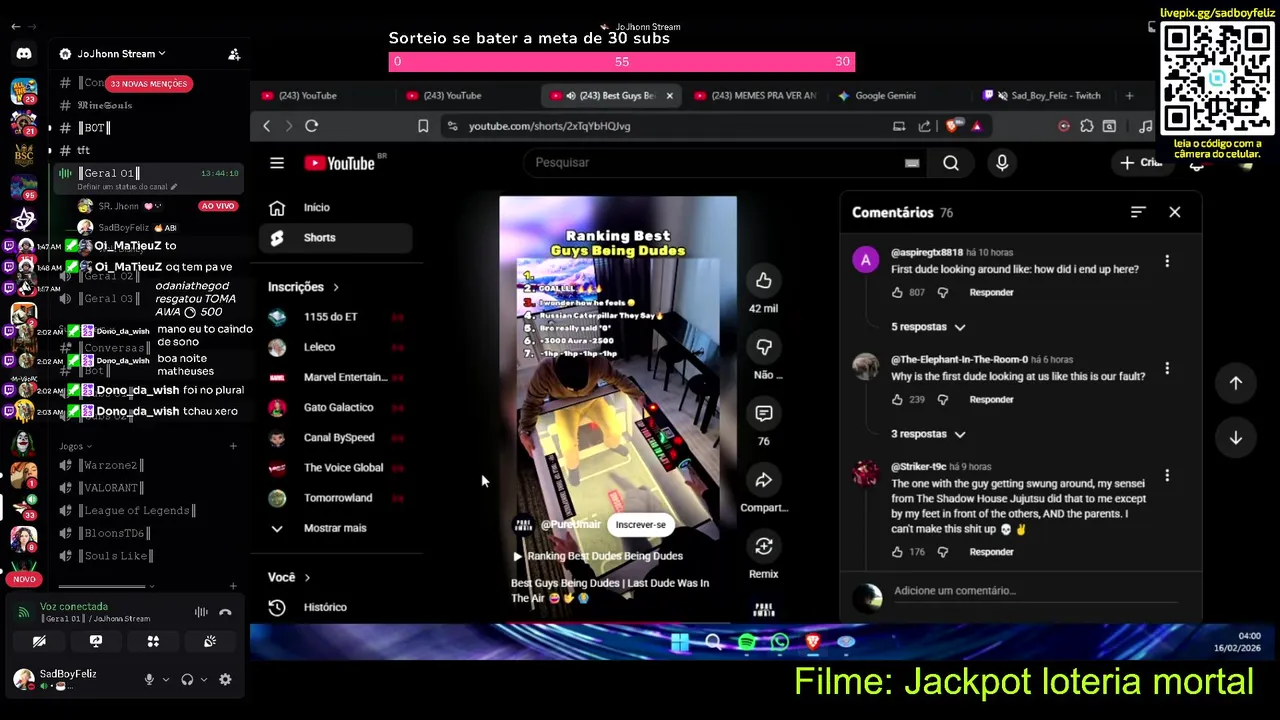Click the Brave Shields icon in address bar
The image size is (1280, 720).
point(951,126)
